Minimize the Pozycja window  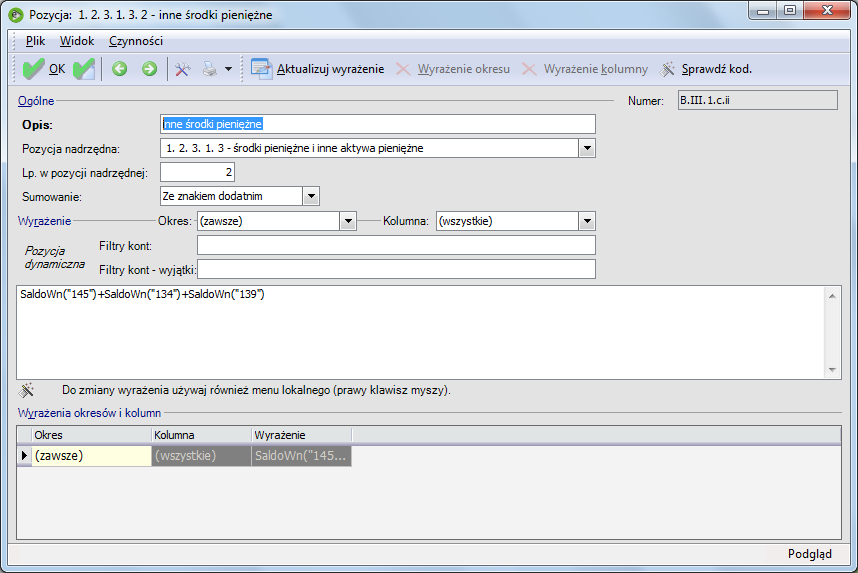[763, 11]
